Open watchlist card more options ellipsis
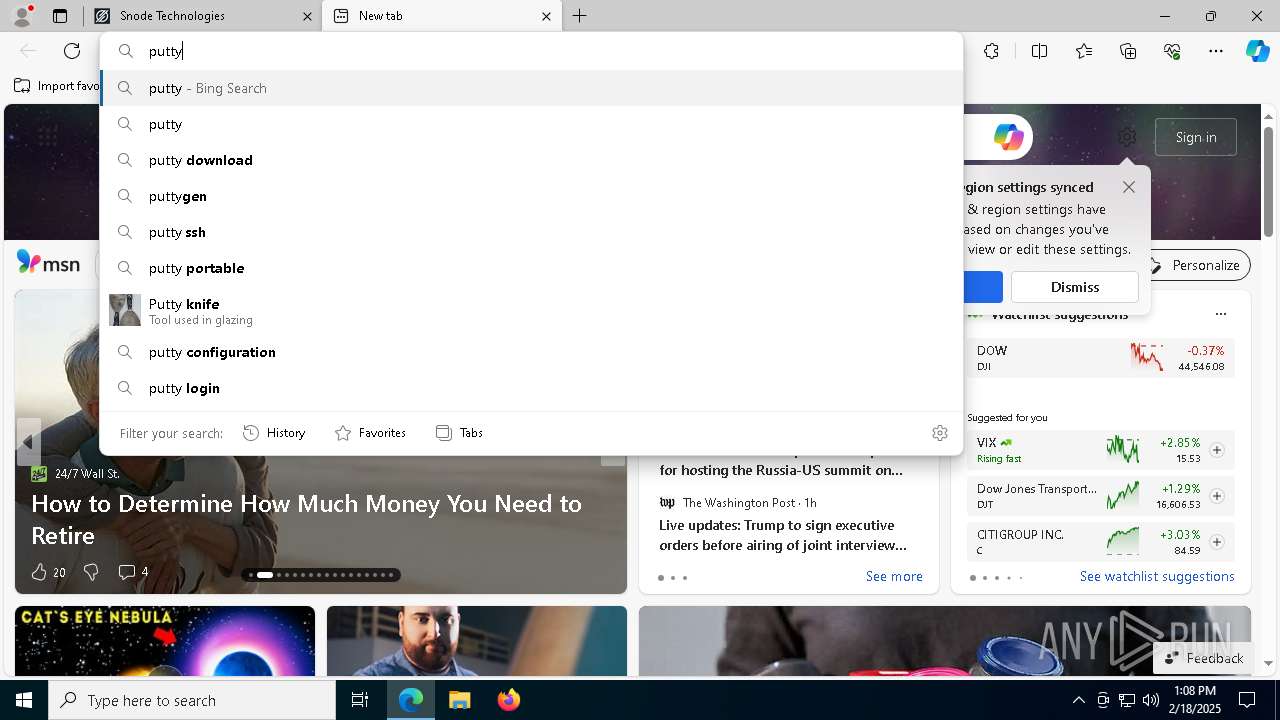This screenshot has height=720, width=1280. tap(1220, 314)
